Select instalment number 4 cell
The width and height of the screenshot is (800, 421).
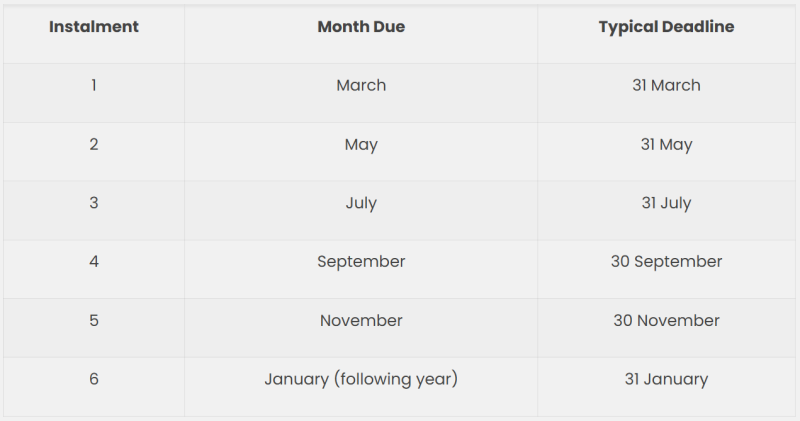(94, 262)
